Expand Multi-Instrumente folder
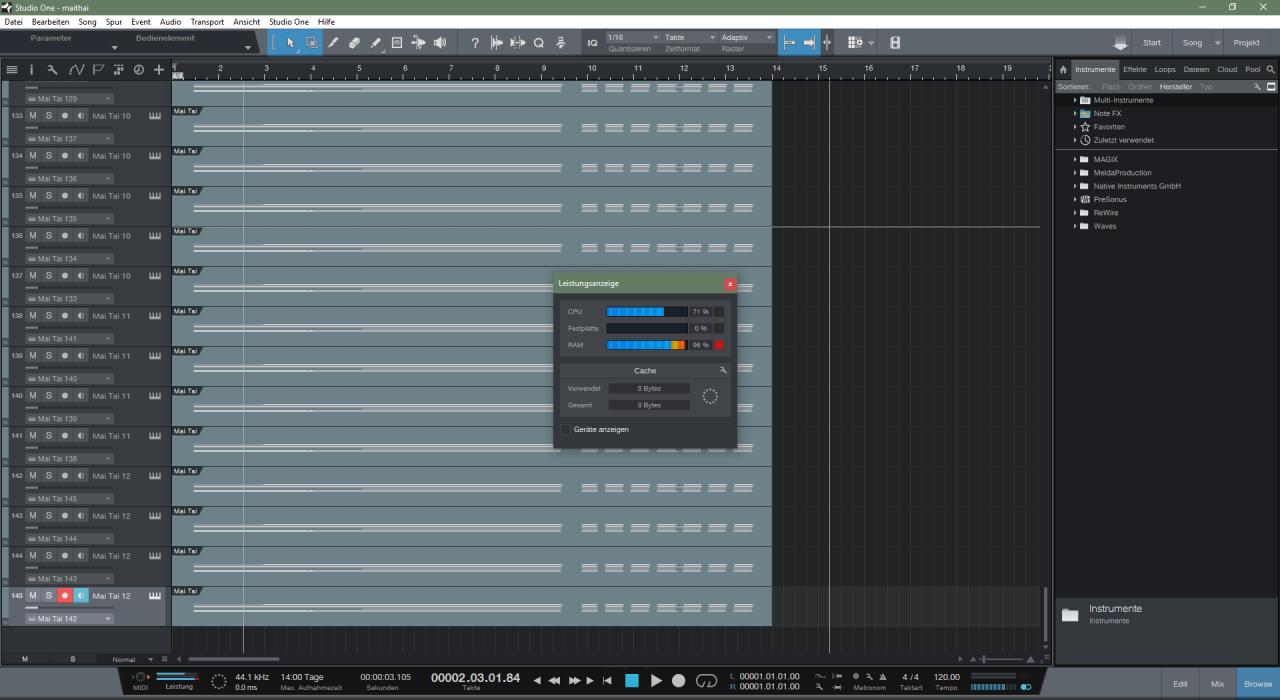 (1075, 100)
